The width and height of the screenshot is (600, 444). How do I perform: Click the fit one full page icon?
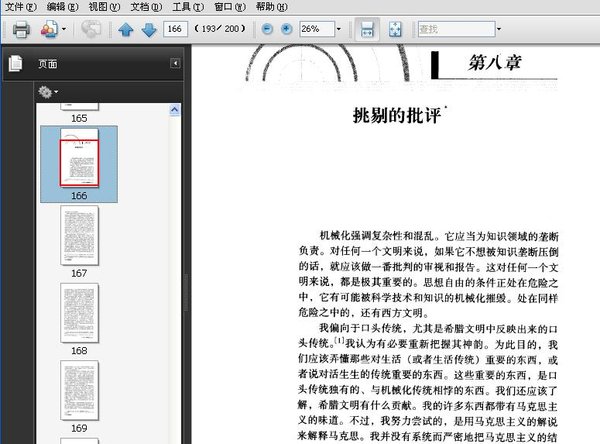point(395,29)
